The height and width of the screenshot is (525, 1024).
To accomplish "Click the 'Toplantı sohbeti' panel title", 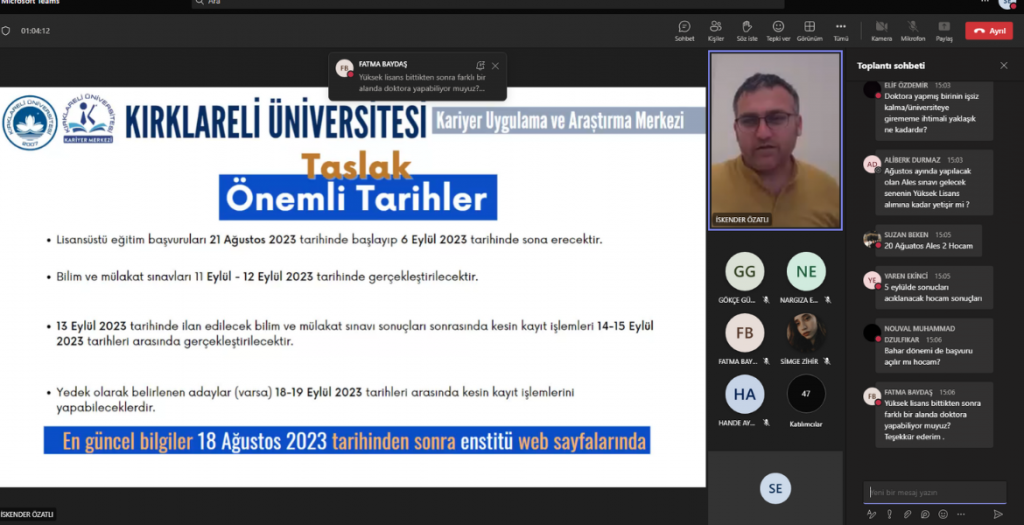I will coord(891,65).
